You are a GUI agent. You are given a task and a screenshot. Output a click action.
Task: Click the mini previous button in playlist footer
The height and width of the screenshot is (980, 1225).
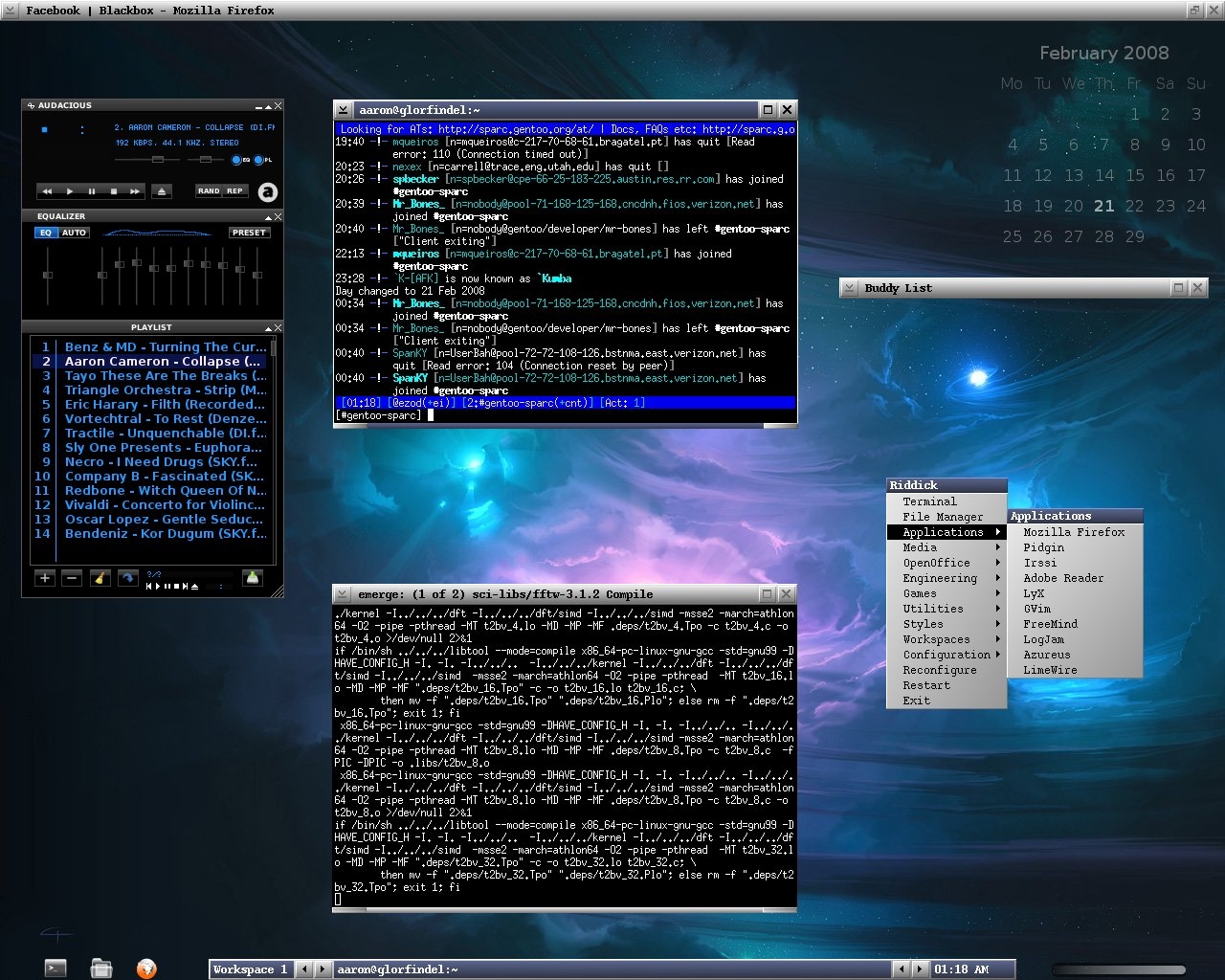pos(149,586)
